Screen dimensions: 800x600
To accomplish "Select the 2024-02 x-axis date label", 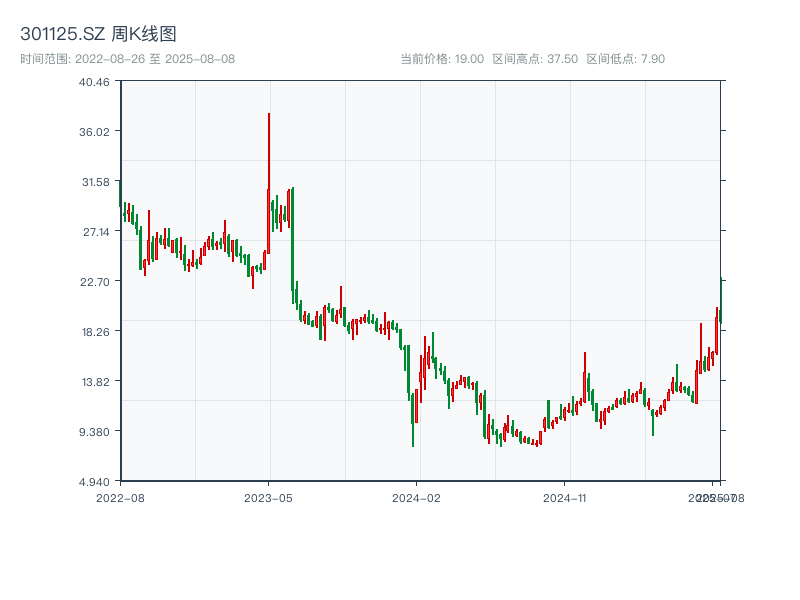I will [x=417, y=497].
